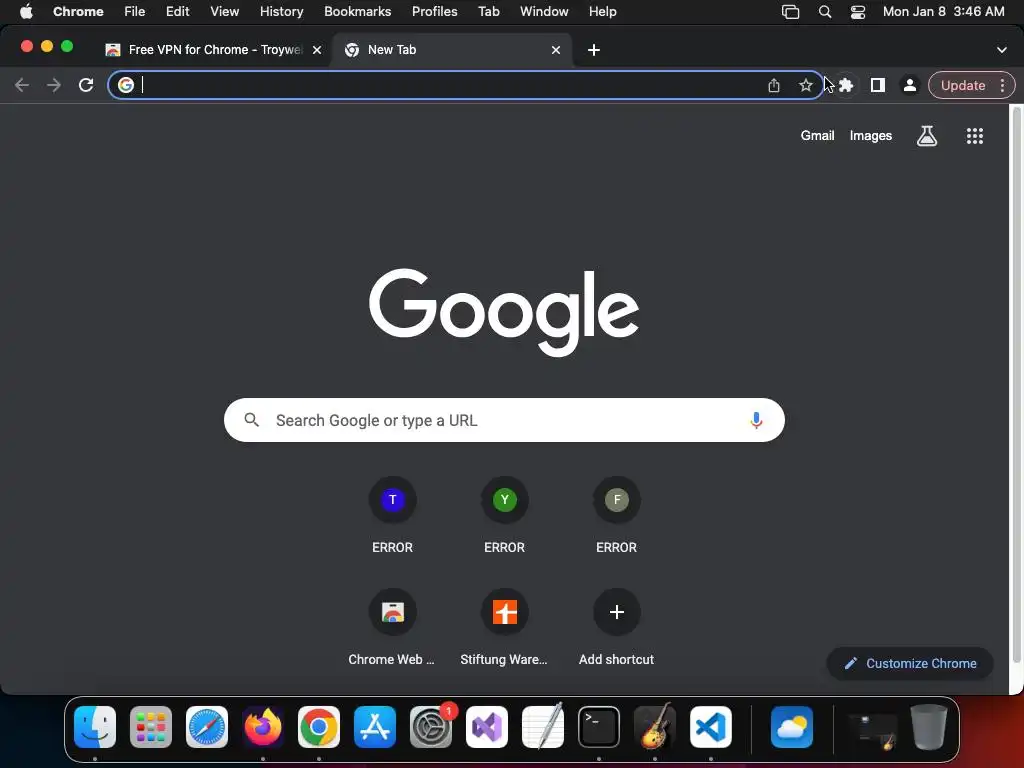Open TextEdit from the Dock
This screenshot has width=1024, height=768.
pos(543,727)
